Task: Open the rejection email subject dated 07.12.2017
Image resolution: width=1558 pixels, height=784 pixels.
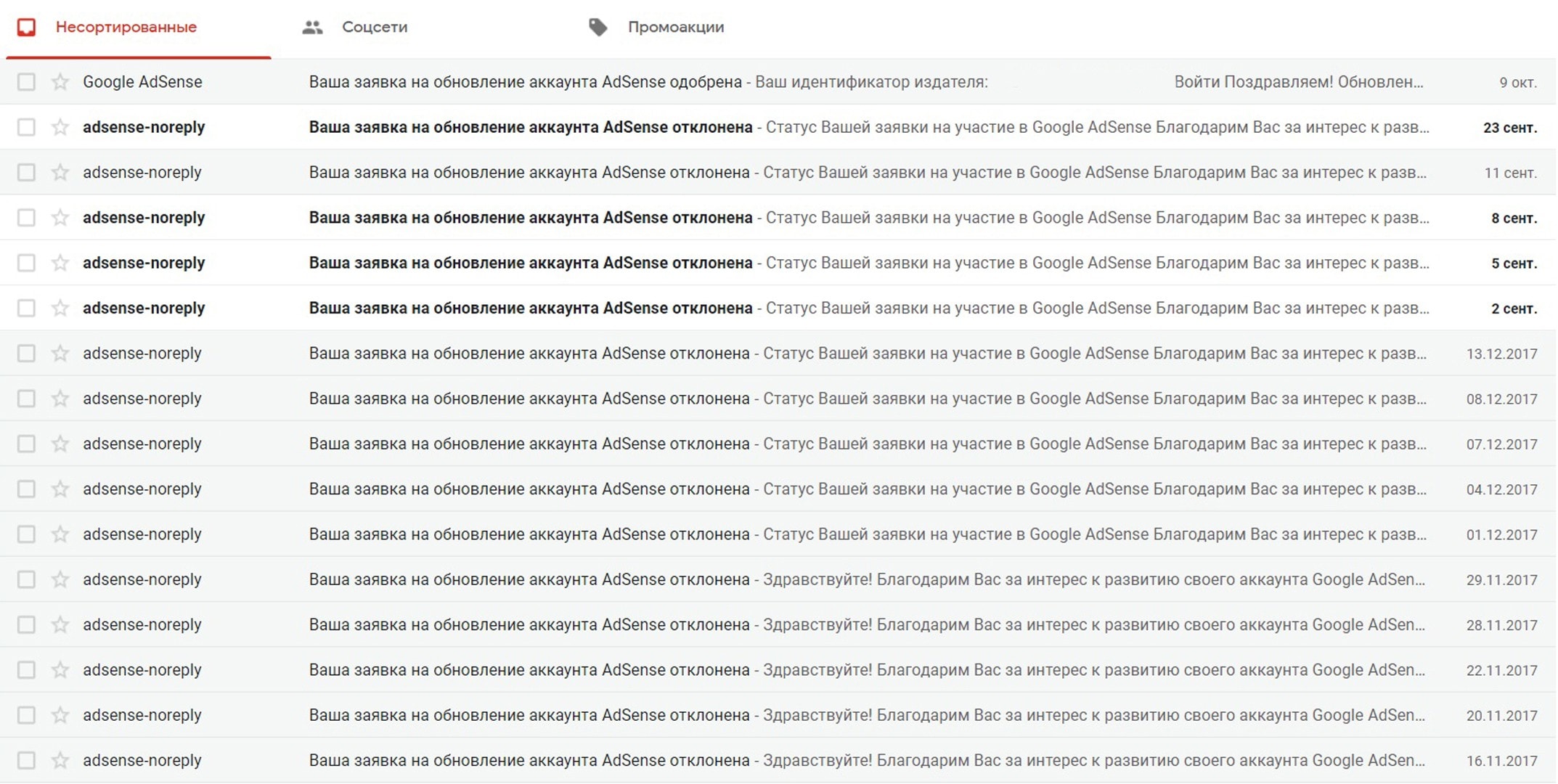Action: pyautogui.click(x=529, y=444)
